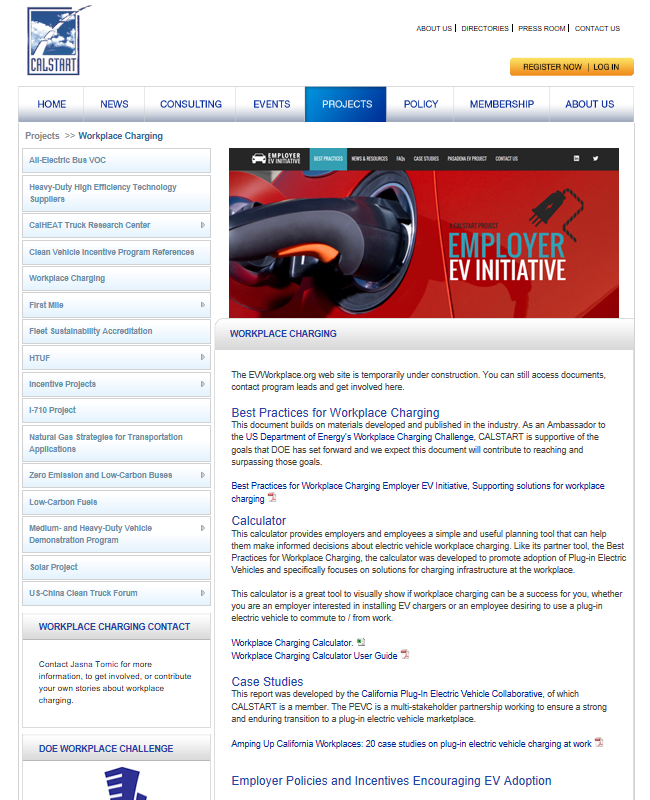Expand the HTUF sidebar arrow

point(203,357)
